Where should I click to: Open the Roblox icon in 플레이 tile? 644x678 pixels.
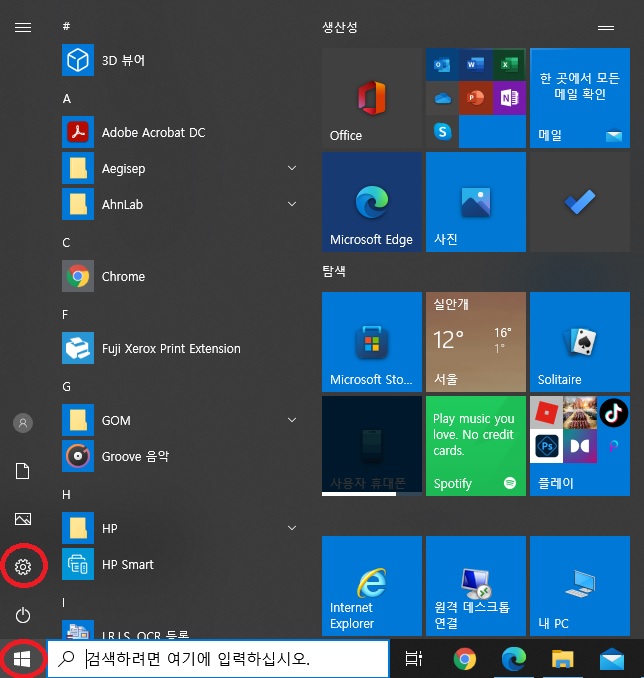547,413
